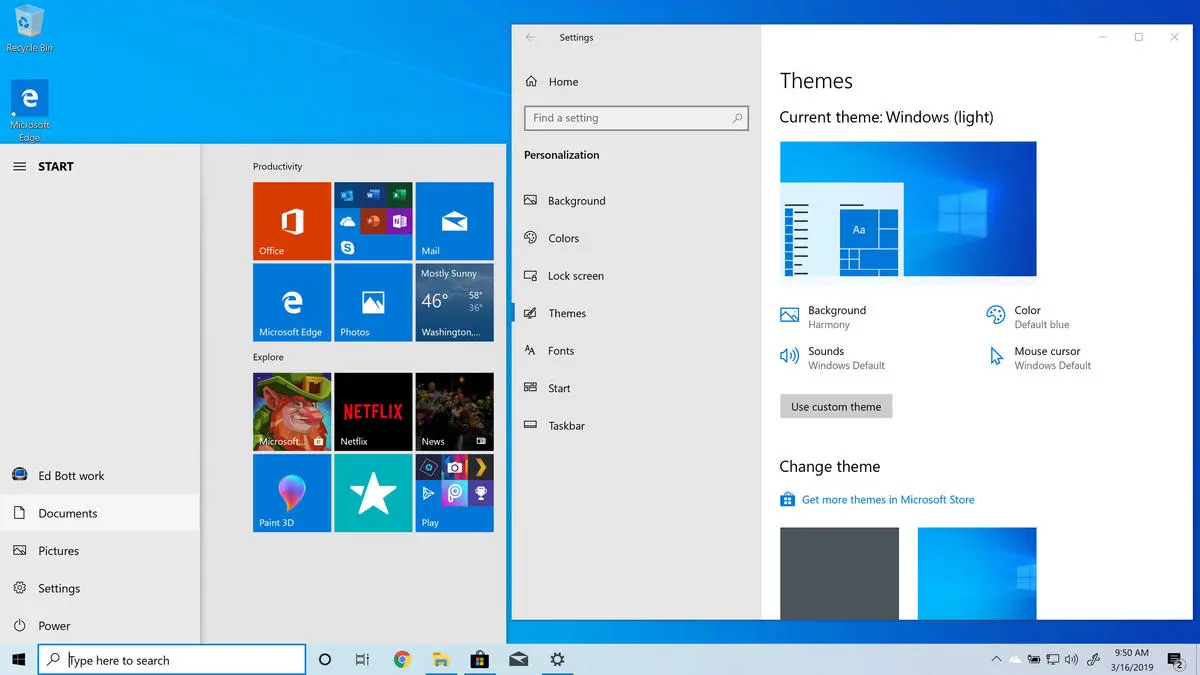
Task: Open the OneDrive cloud tray icon
Action: (1016, 659)
